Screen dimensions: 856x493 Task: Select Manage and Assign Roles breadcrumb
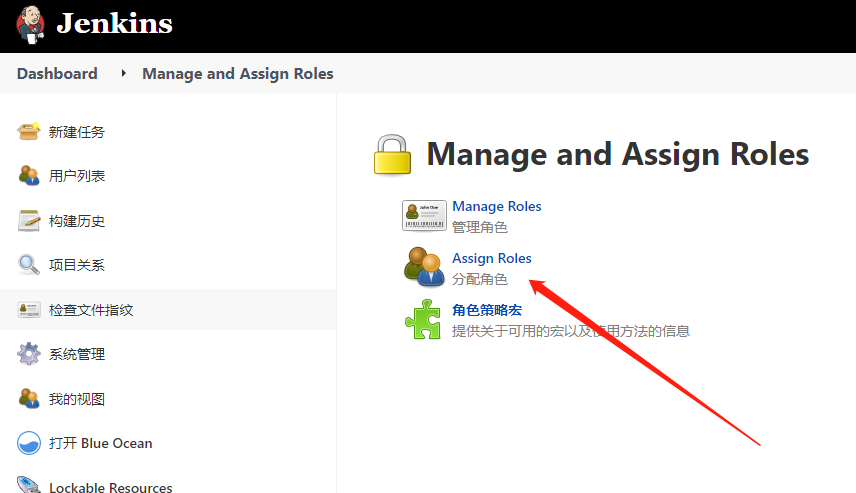(x=238, y=73)
